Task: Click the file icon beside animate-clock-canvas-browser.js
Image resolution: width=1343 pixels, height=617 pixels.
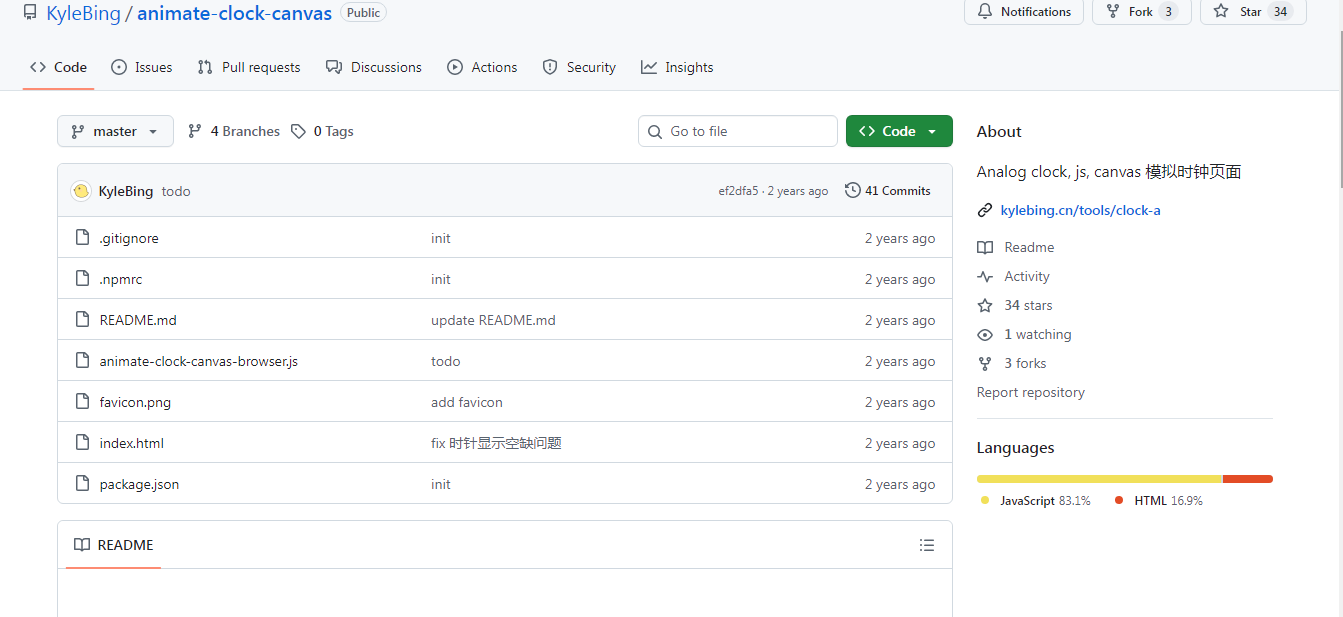Action: click(82, 361)
